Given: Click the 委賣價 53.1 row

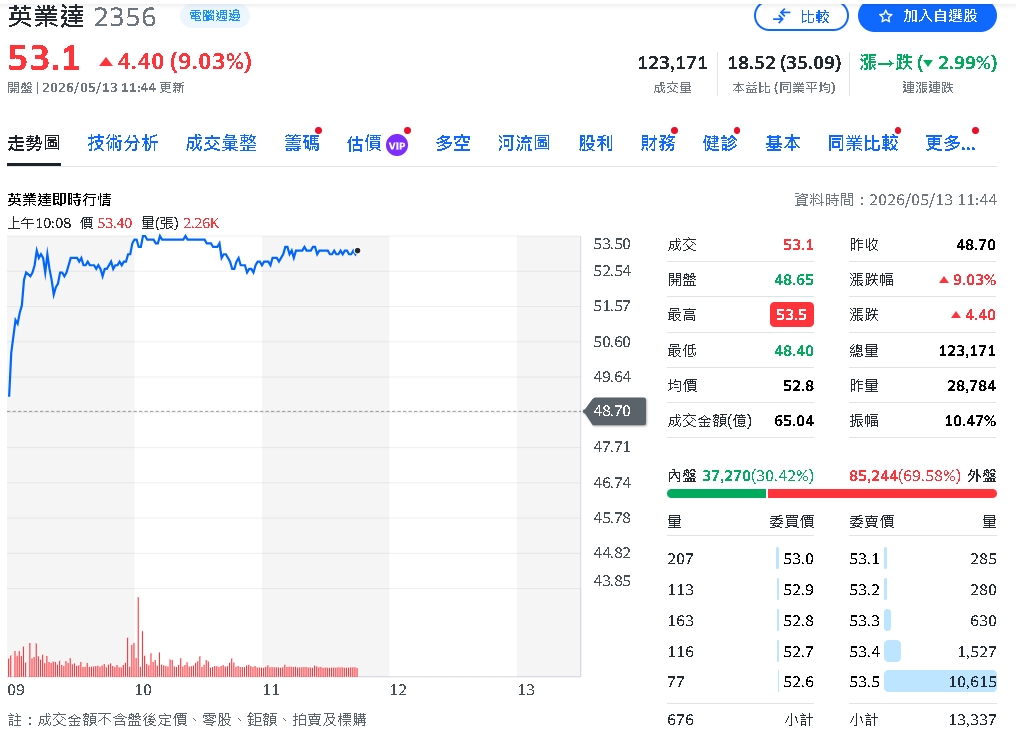Looking at the screenshot, I should pos(923,559).
